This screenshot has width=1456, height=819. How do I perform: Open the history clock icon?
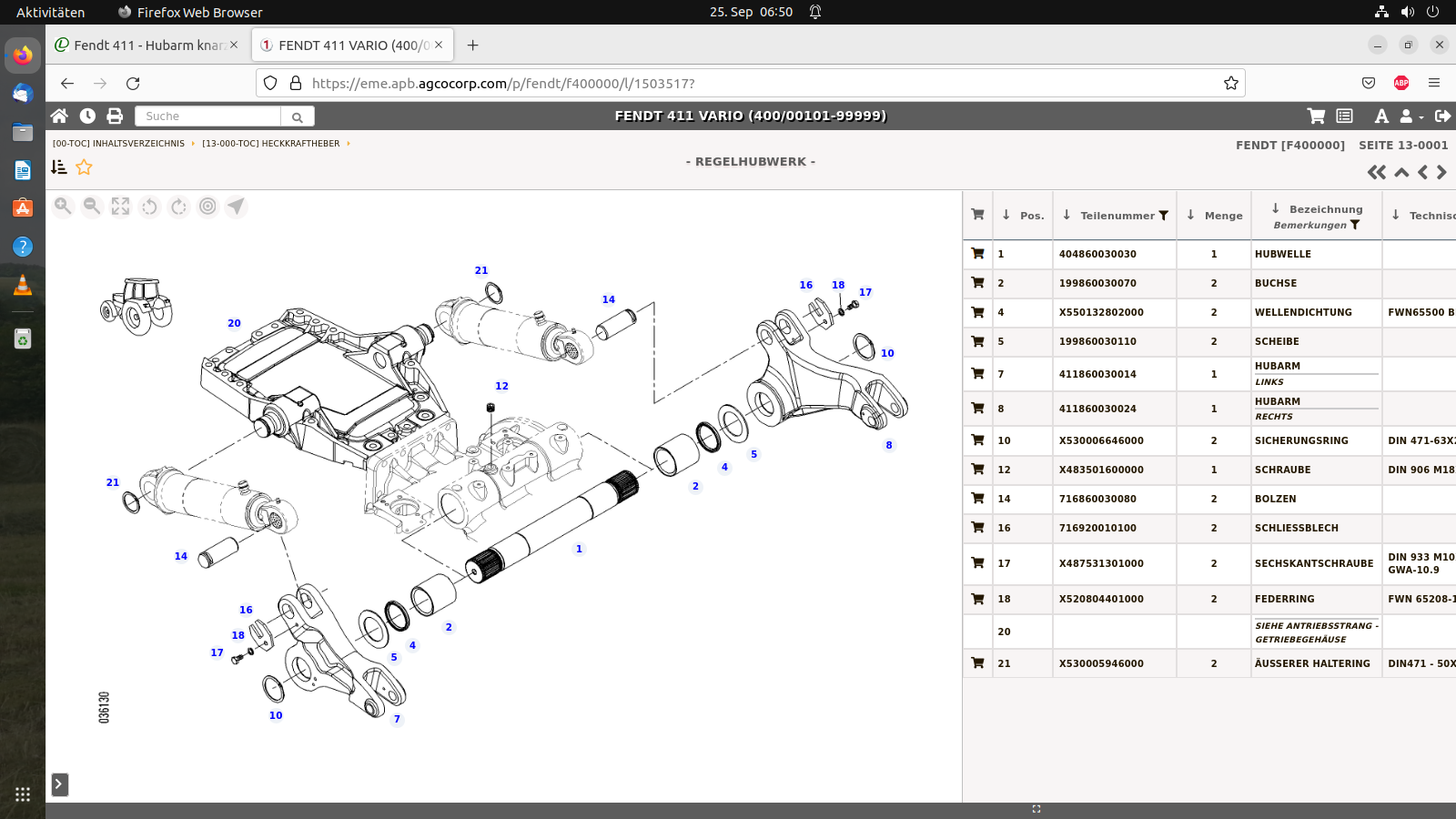(87, 116)
